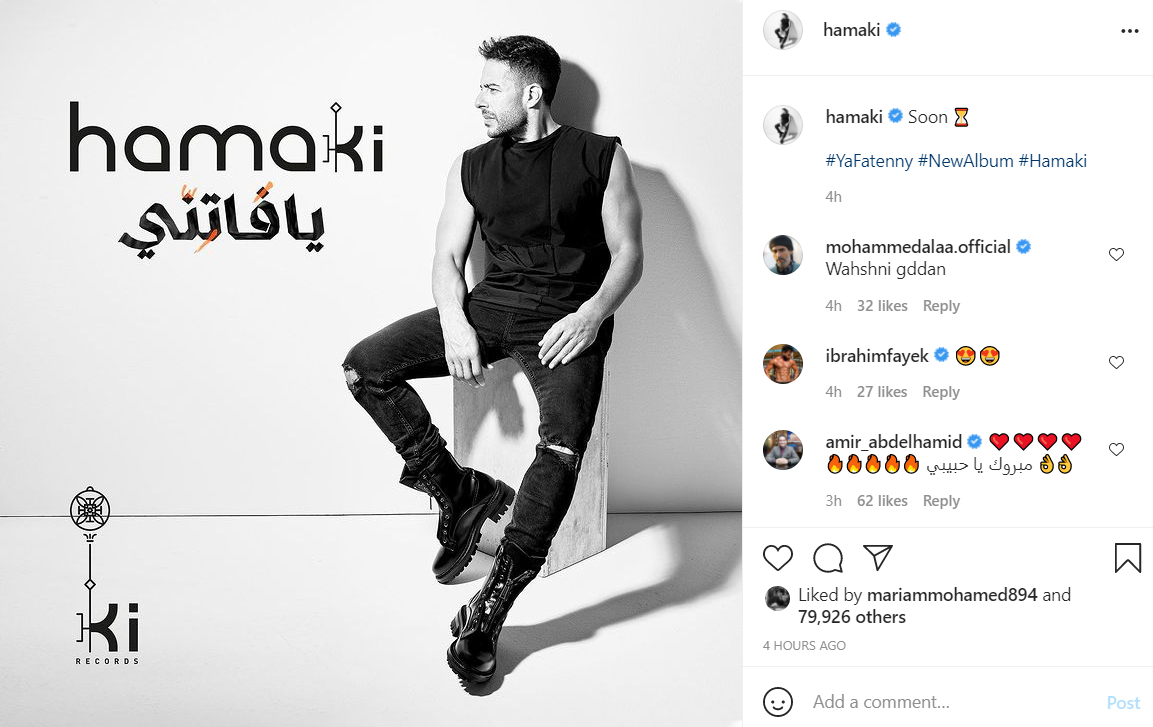Reply to mohammedalaa.official's comment
Viewport: 1153px width, 727px height.
click(x=941, y=306)
